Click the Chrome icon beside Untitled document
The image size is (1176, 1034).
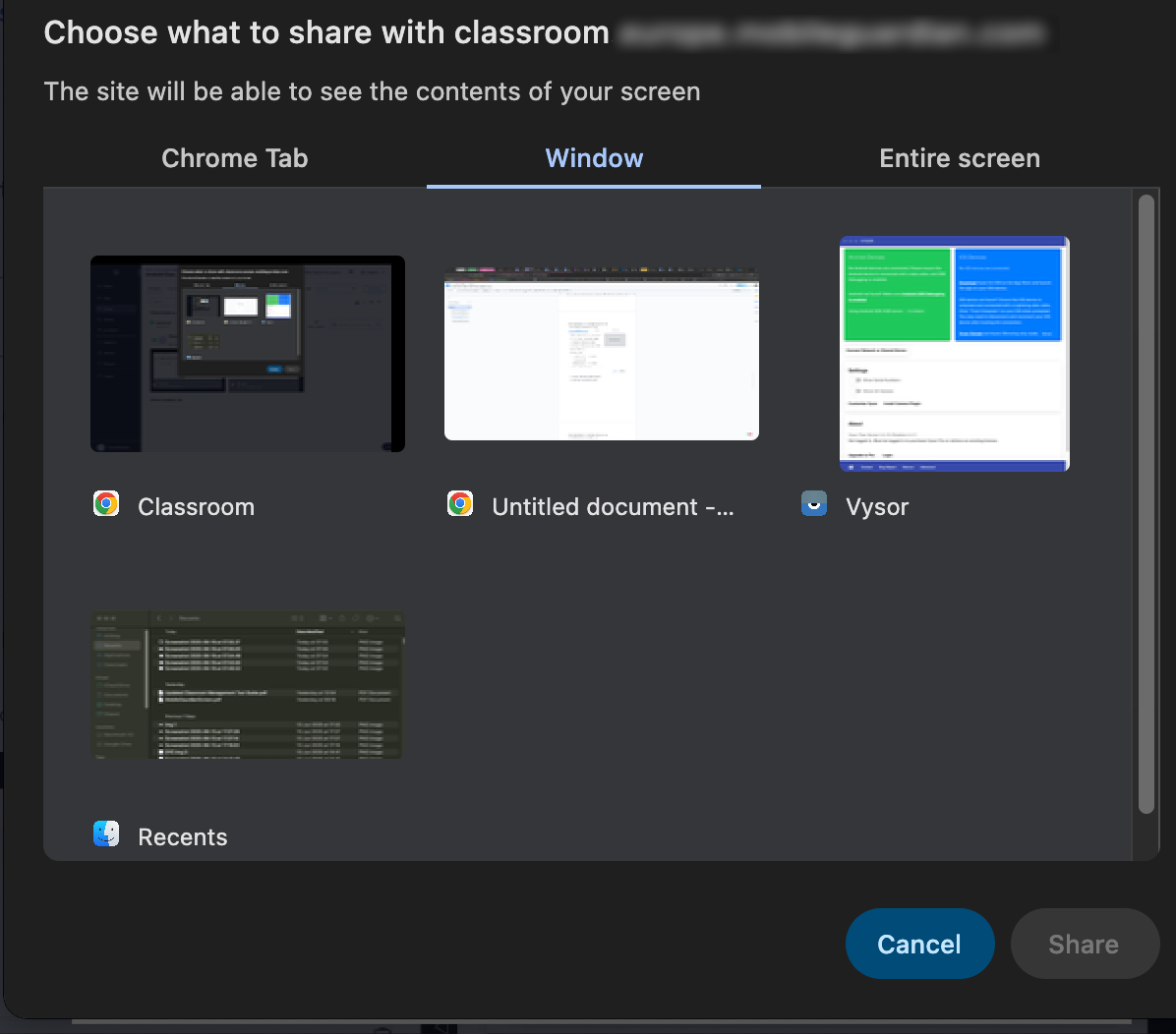click(460, 505)
